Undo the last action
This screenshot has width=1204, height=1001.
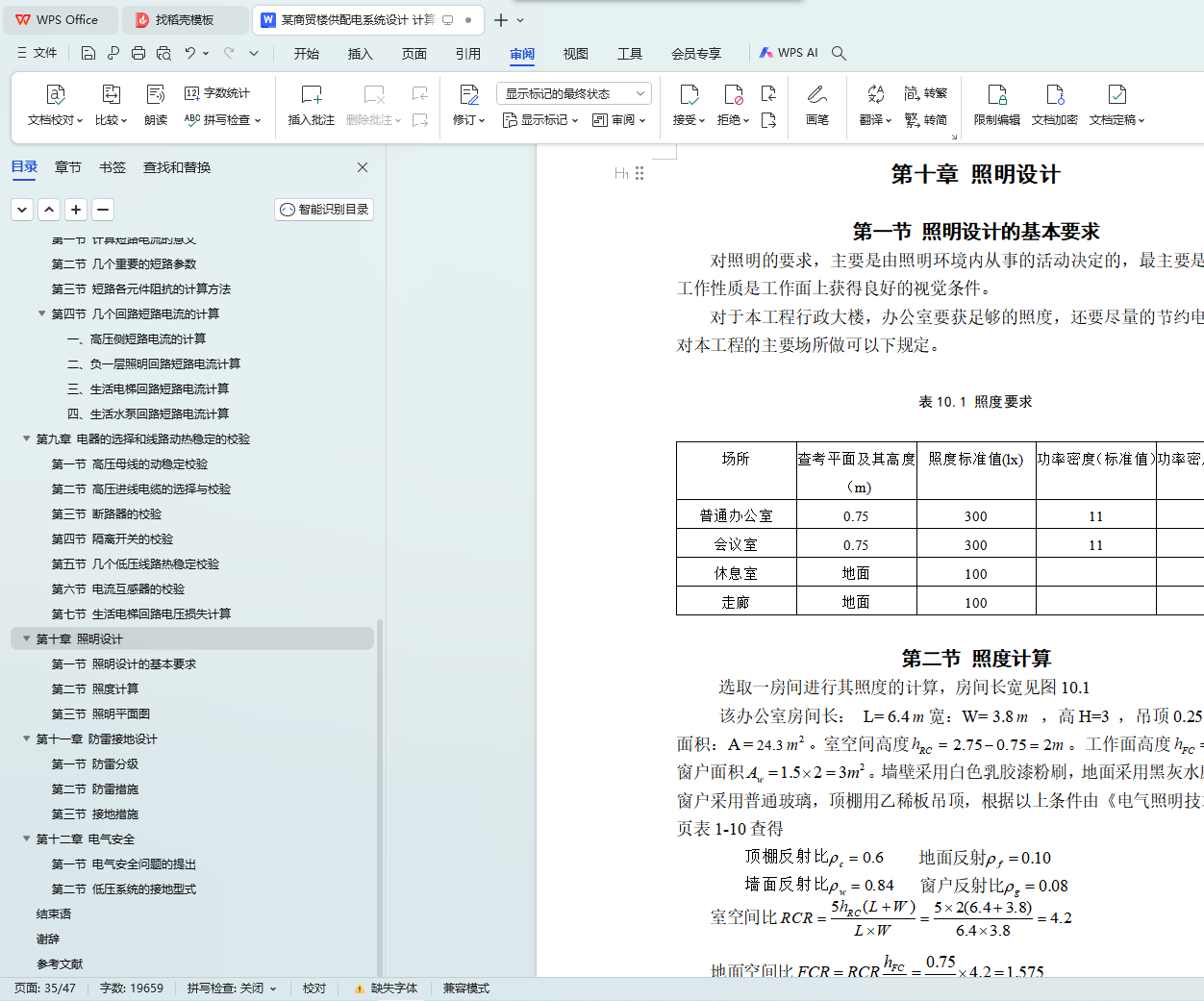pyautogui.click(x=190, y=53)
